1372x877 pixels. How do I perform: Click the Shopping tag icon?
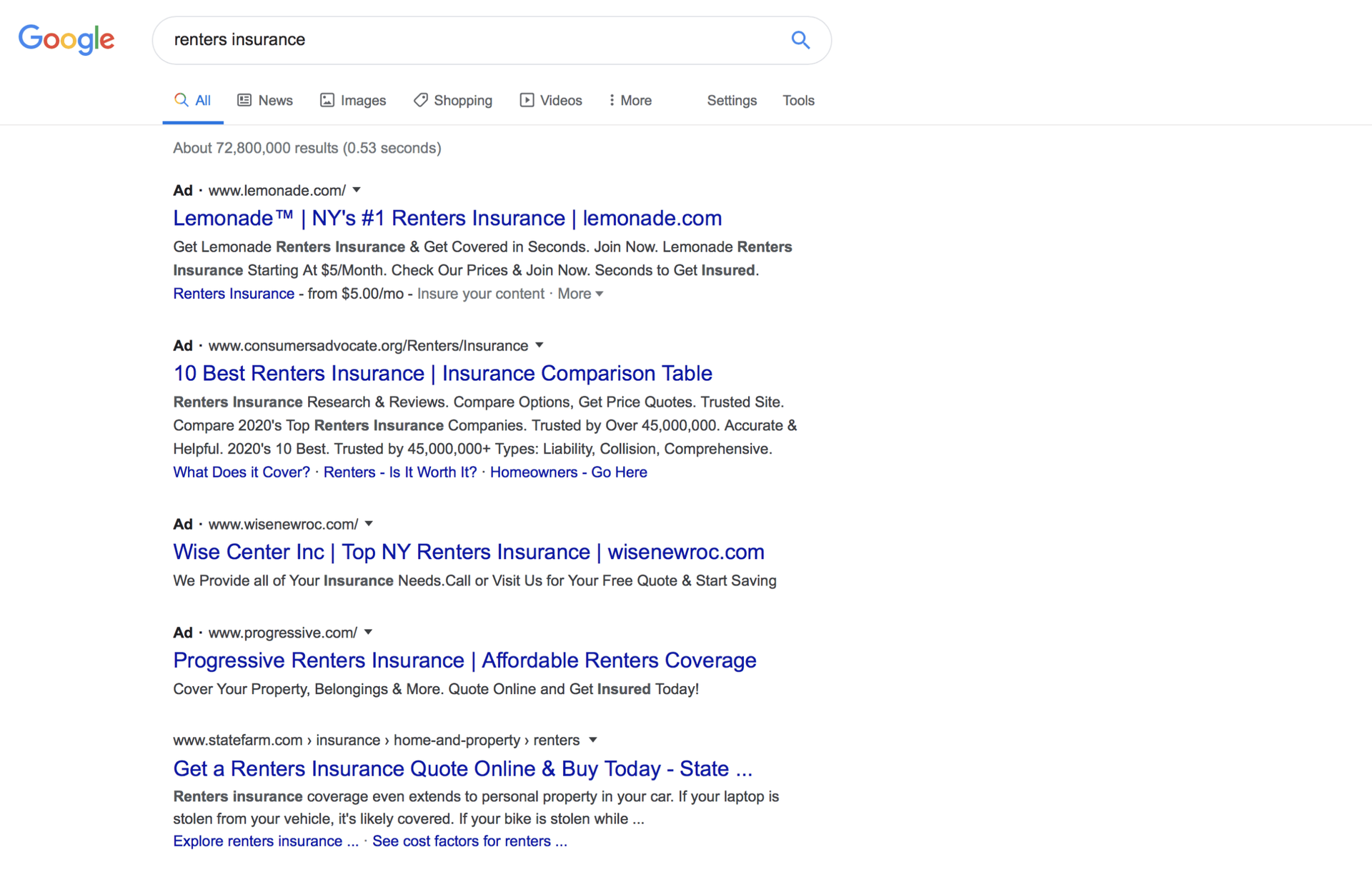pos(422,100)
